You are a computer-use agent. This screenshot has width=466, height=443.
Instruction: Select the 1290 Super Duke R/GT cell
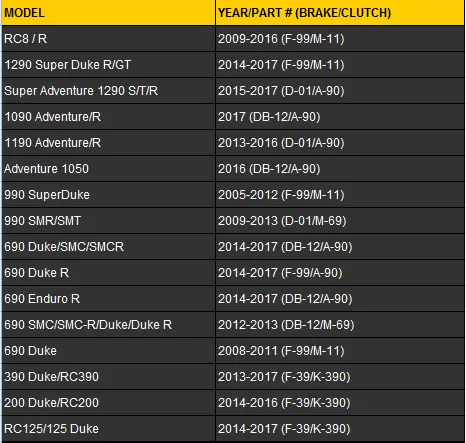coord(109,65)
